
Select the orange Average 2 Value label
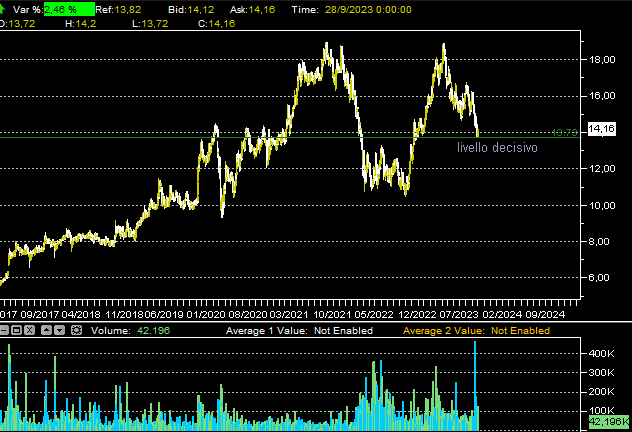pos(476,330)
